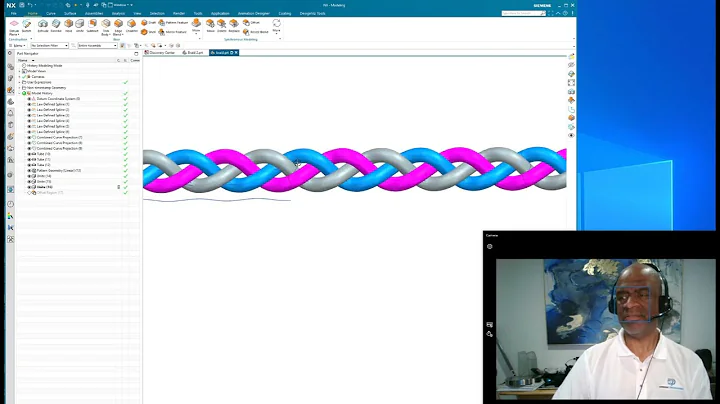This screenshot has height=404, width=720.
Task: Open Camera app settings gear
Action: point(489,247)
